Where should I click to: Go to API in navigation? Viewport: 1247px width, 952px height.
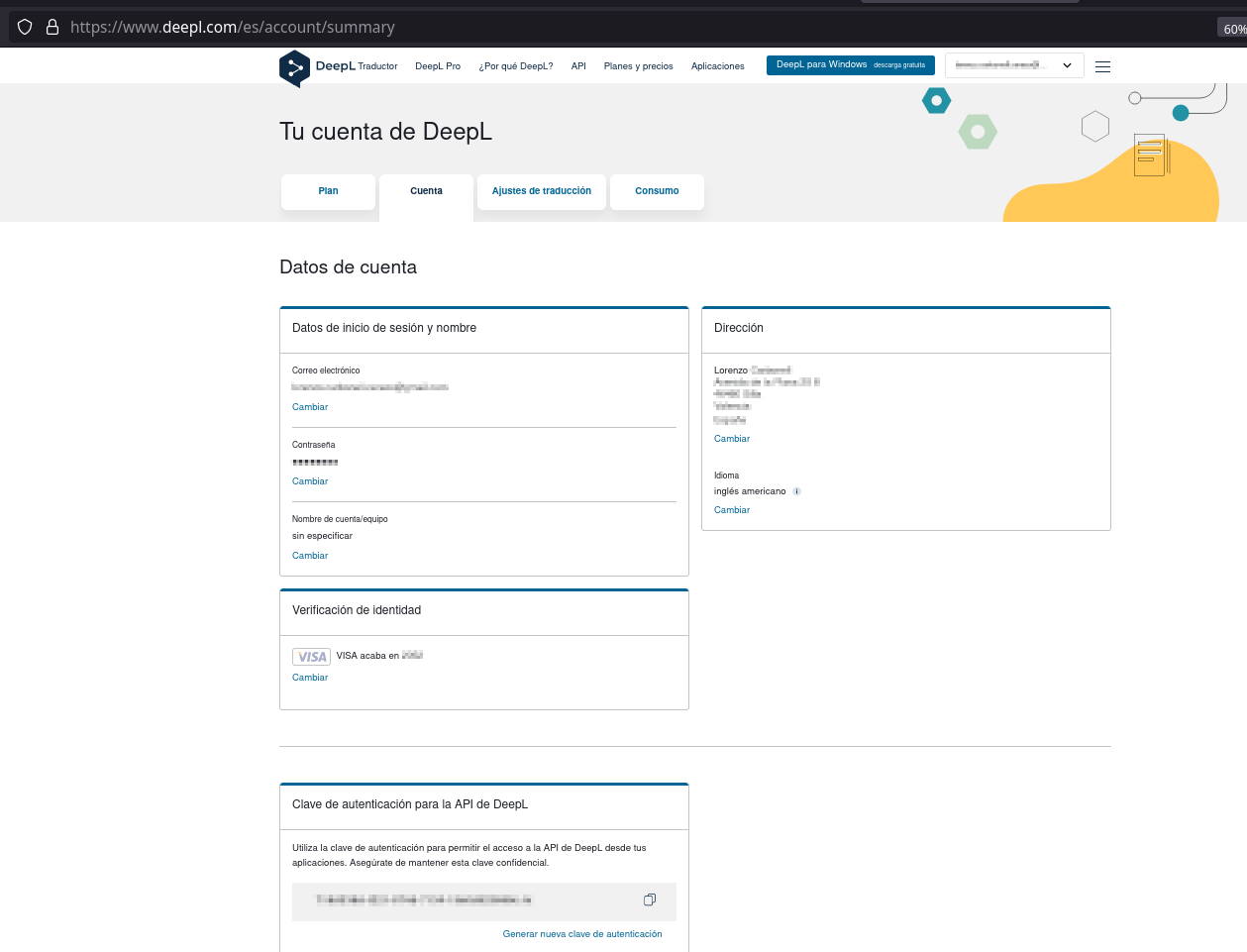578,66
